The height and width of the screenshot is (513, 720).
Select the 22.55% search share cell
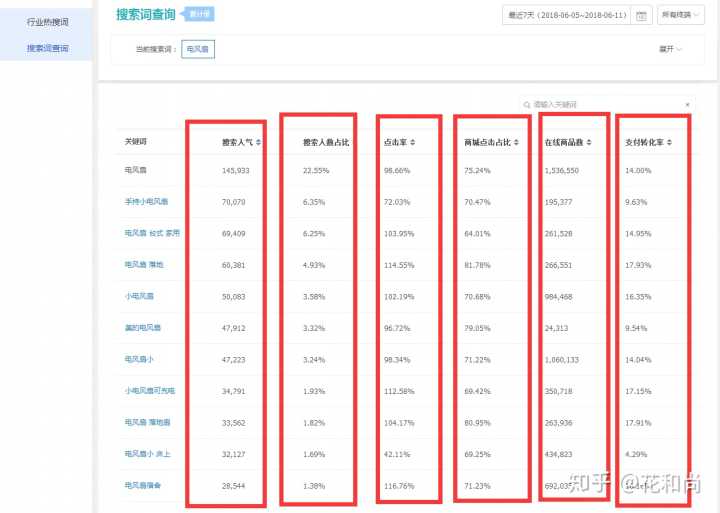tap(316, 170)
